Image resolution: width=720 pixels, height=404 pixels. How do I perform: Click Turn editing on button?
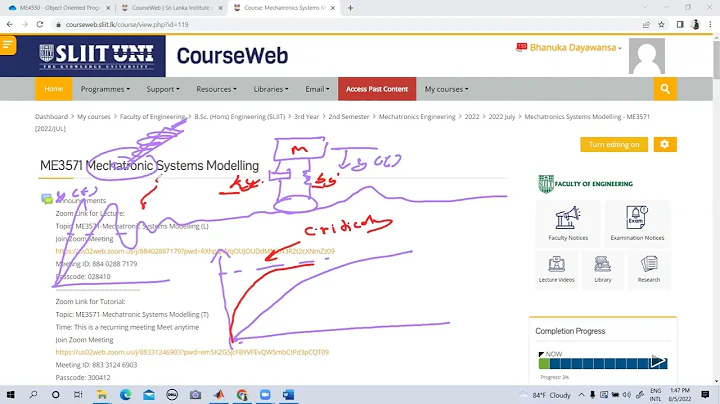tap(614, 144)
